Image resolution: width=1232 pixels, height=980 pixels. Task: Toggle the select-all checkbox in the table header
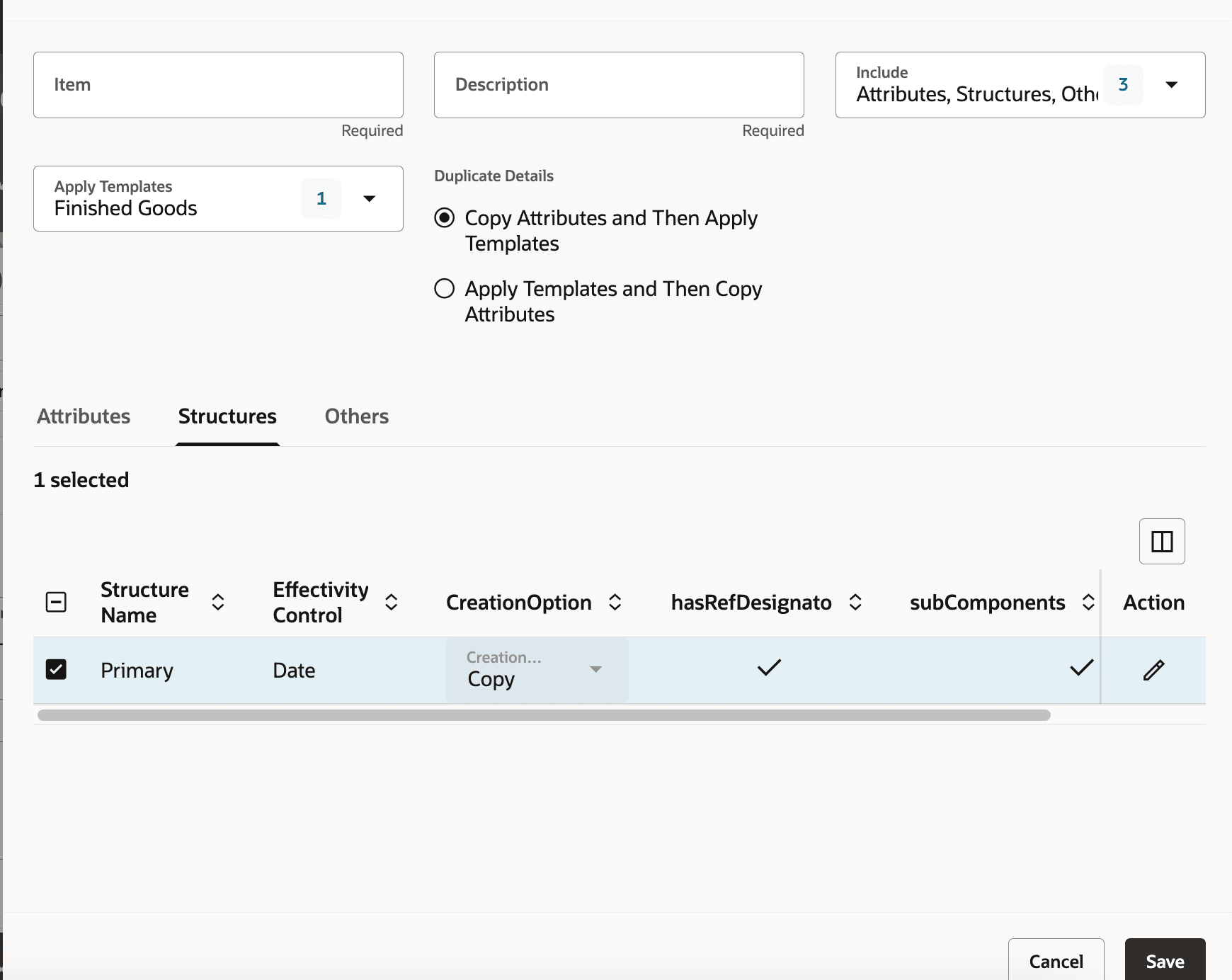tap(56, 602)
